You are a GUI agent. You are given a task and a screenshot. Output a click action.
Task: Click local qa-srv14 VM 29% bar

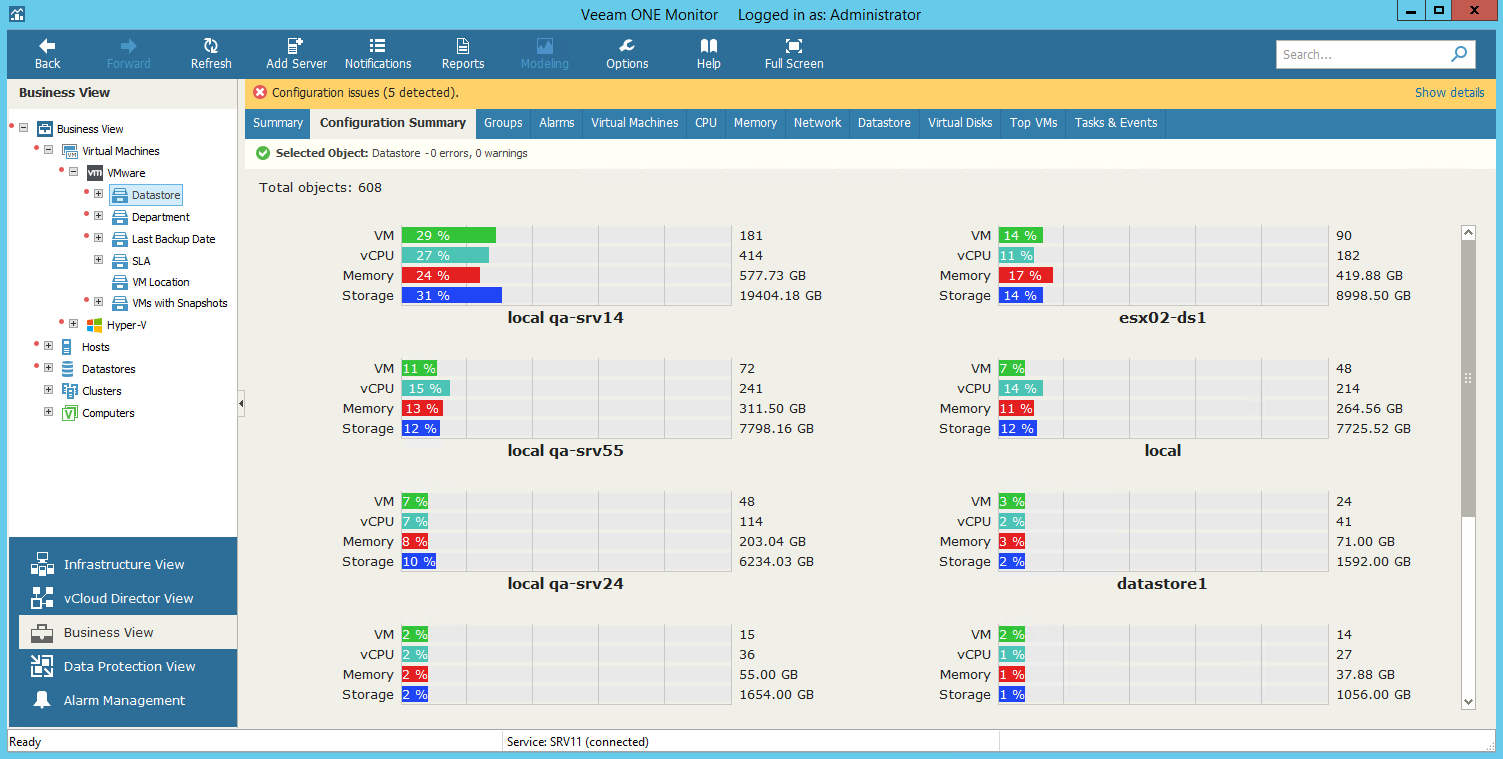point(449,236)
